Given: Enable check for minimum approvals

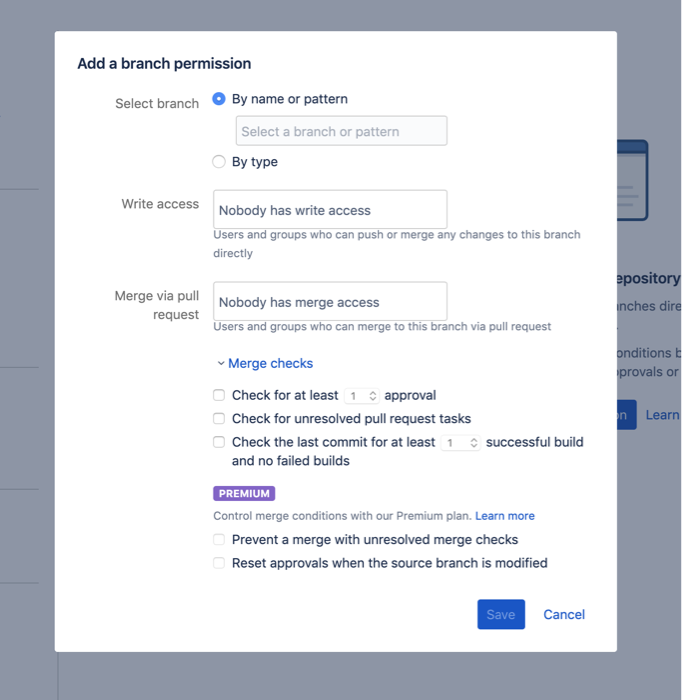Looking at the screenshot, I should click(219, 395).
